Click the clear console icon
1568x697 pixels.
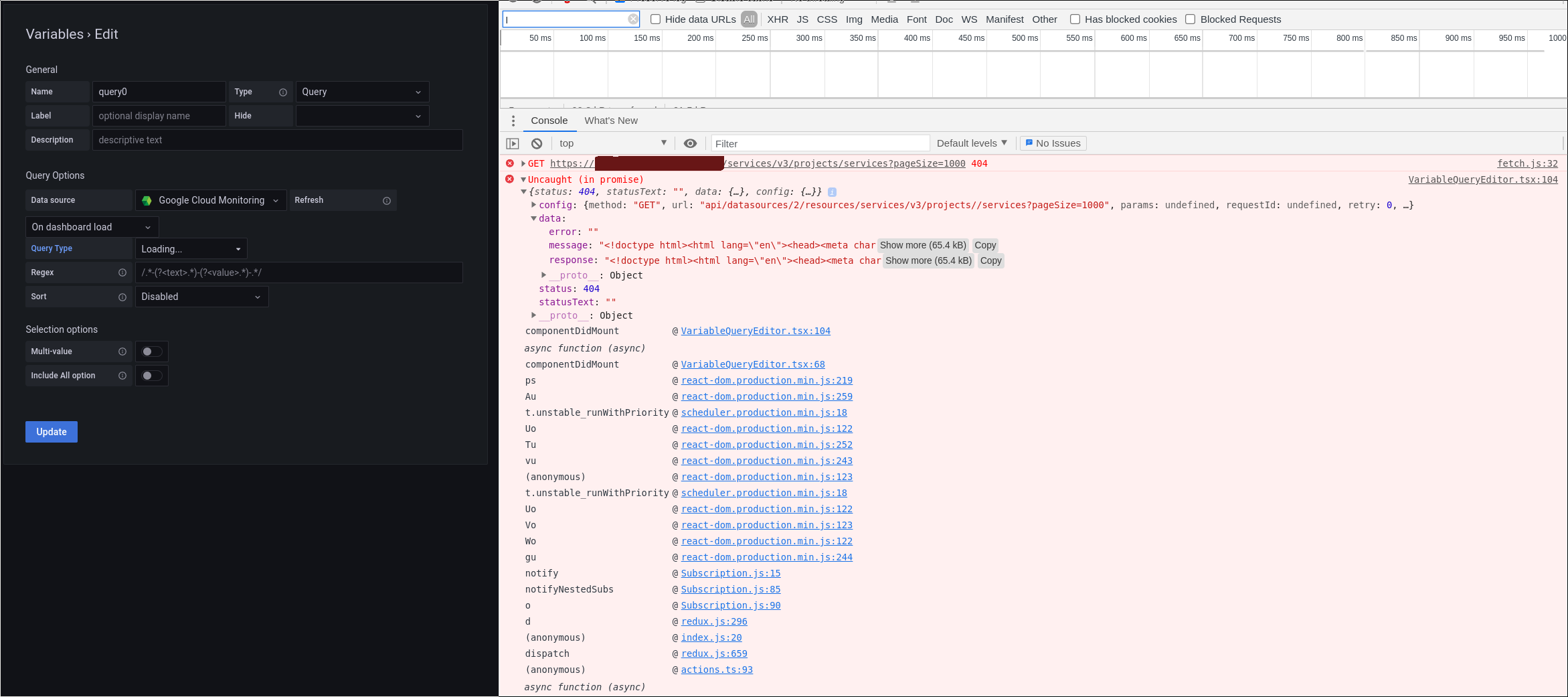coord(536,143)
